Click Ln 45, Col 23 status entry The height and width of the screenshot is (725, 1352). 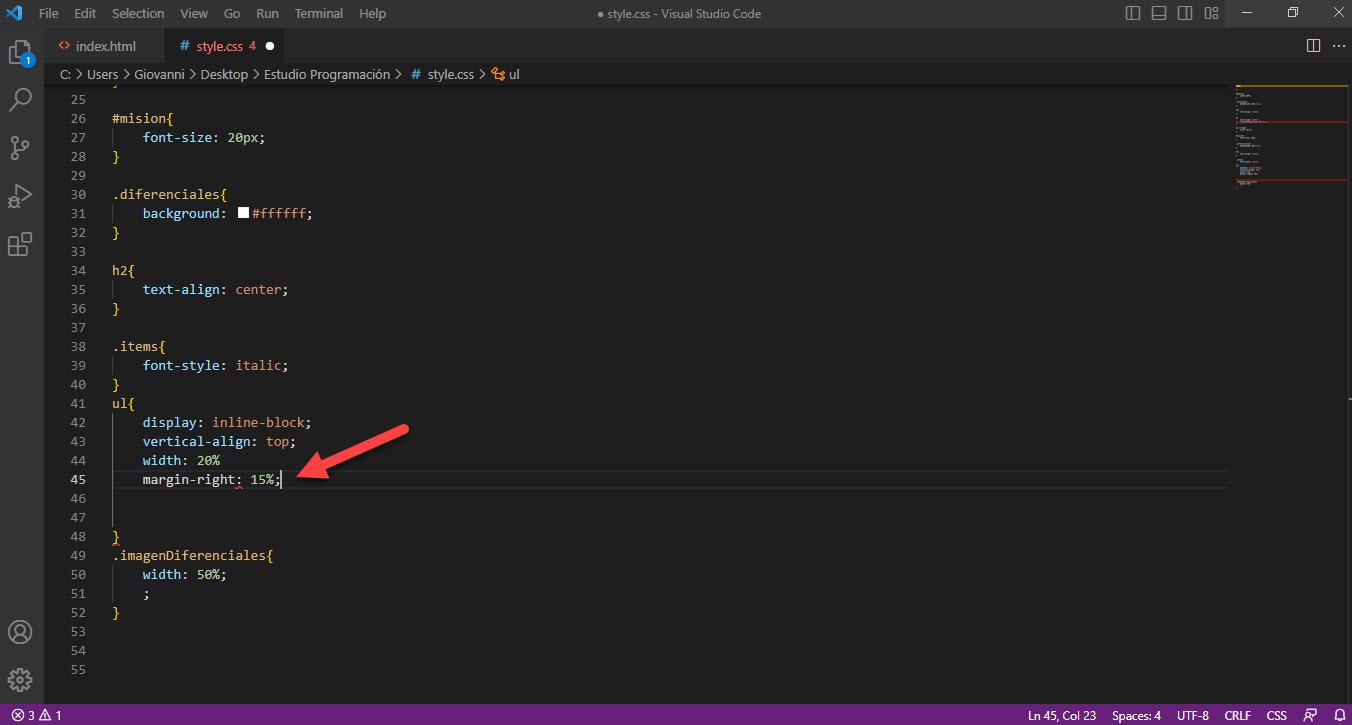[x=1062, y=715]
